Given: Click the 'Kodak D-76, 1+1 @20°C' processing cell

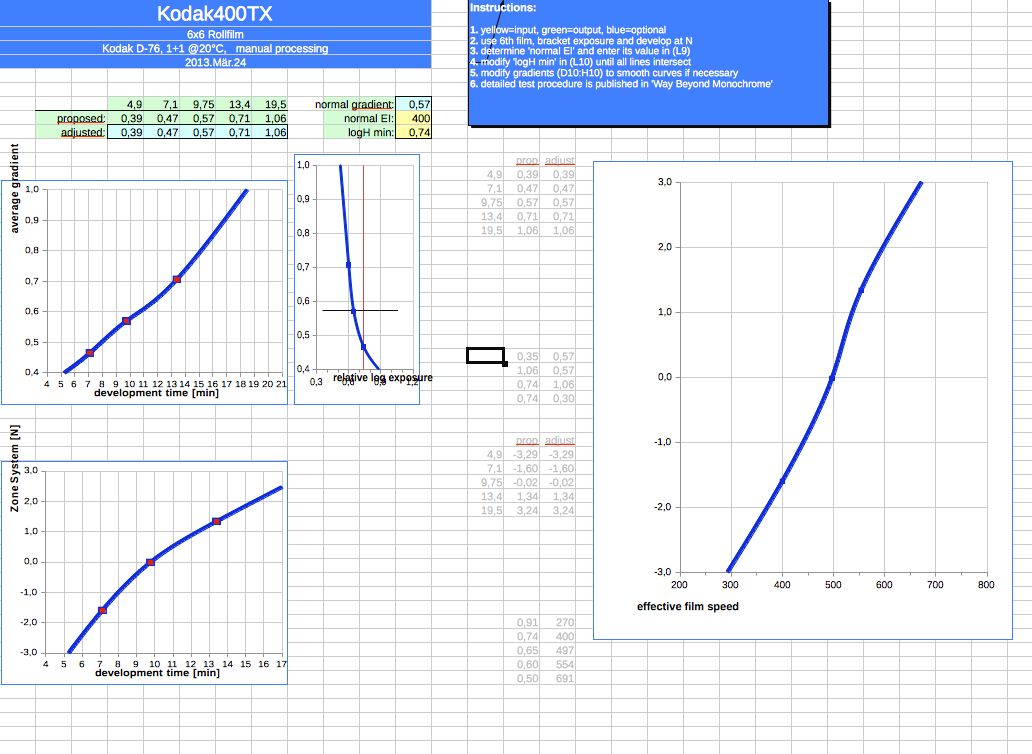Looking at the screenshot, I should (x=215, y=48).
